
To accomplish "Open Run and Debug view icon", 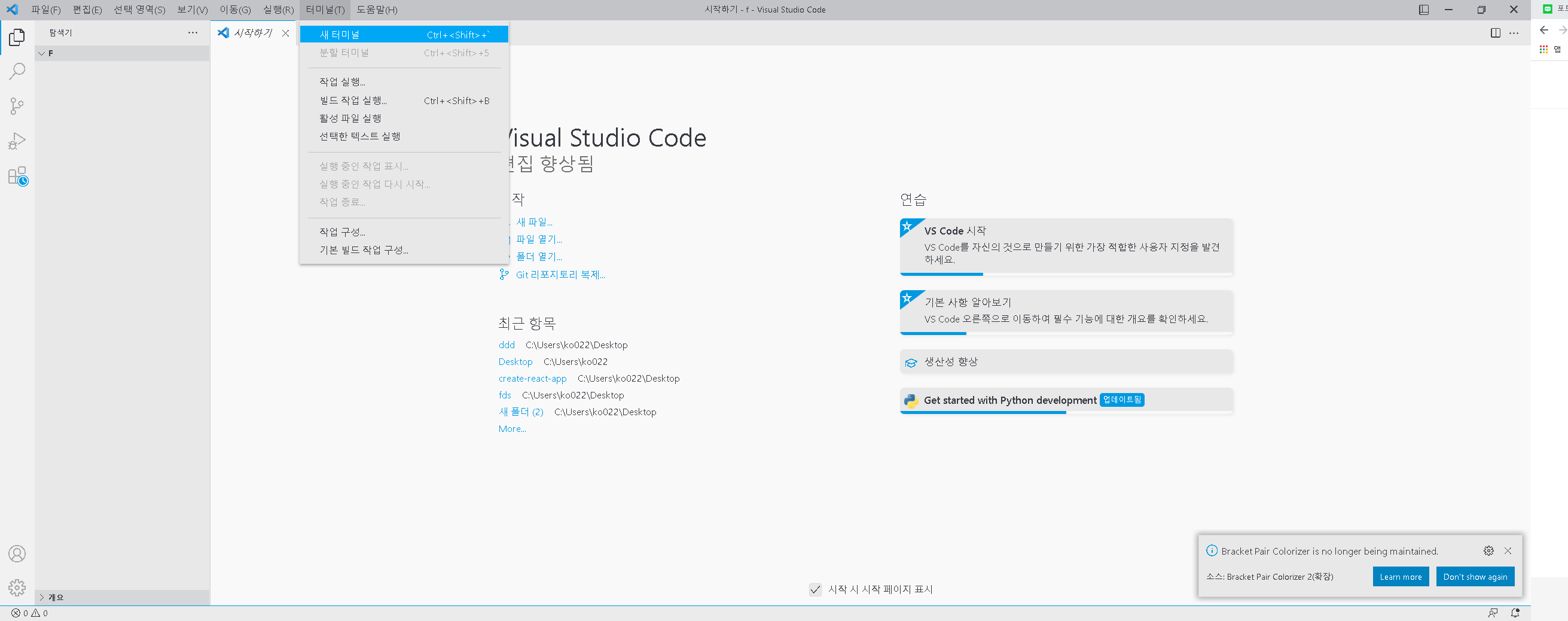I will click(17, 141).
